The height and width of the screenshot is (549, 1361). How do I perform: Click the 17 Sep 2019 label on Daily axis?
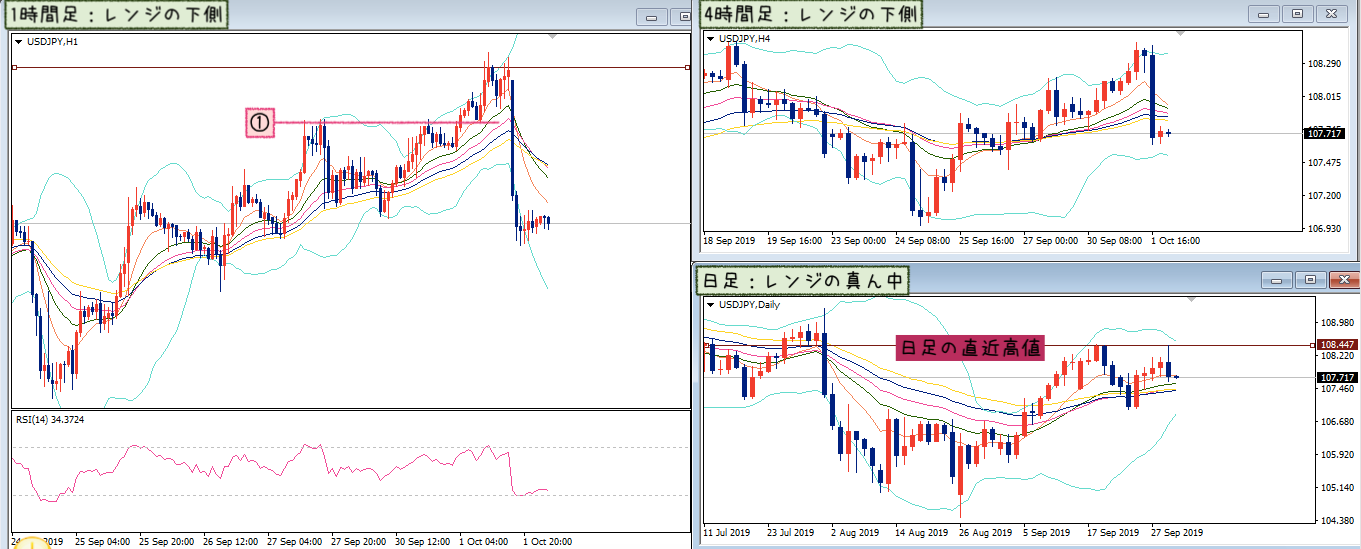coord(1112,533)
